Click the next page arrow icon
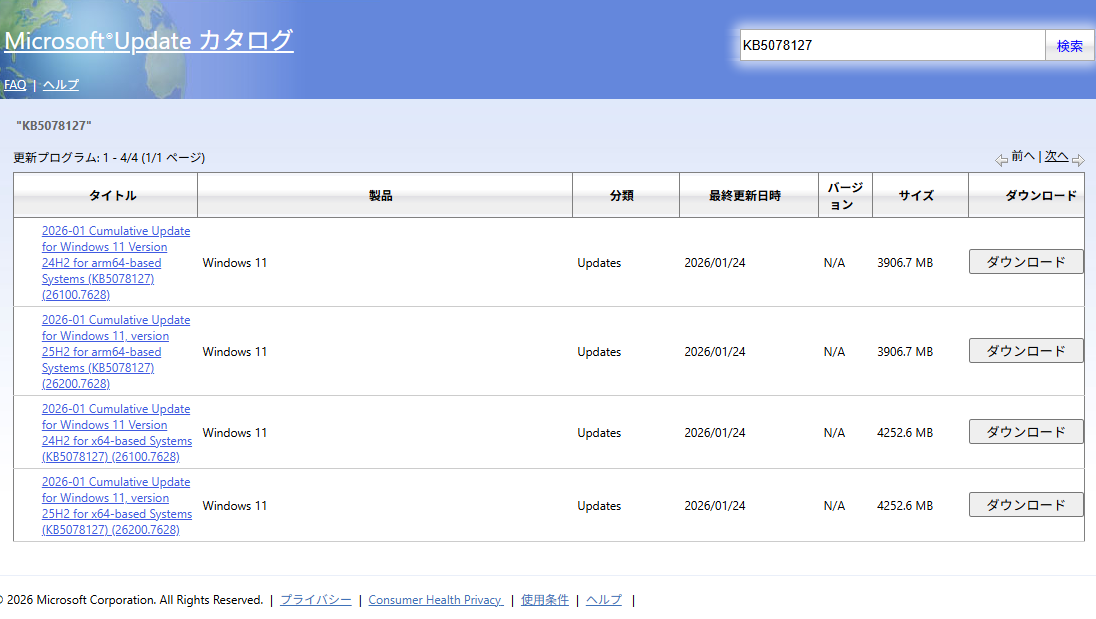Screen dimensions: 1096x619 [1080, 159]
